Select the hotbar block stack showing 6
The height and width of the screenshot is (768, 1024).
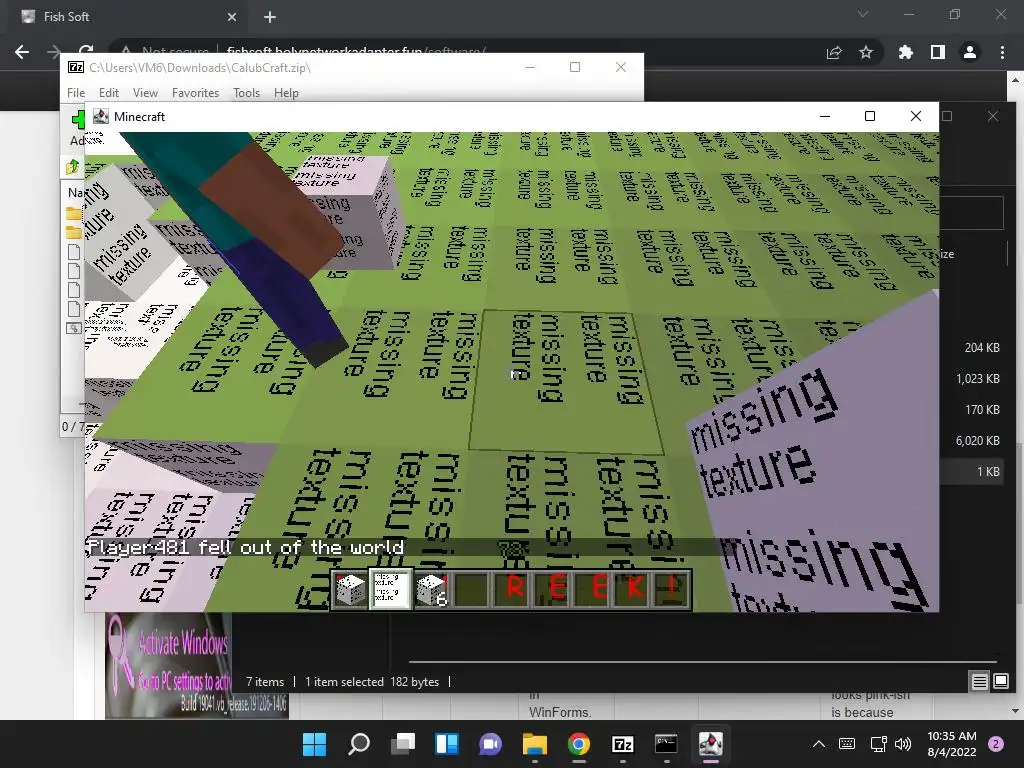point(432,590)
